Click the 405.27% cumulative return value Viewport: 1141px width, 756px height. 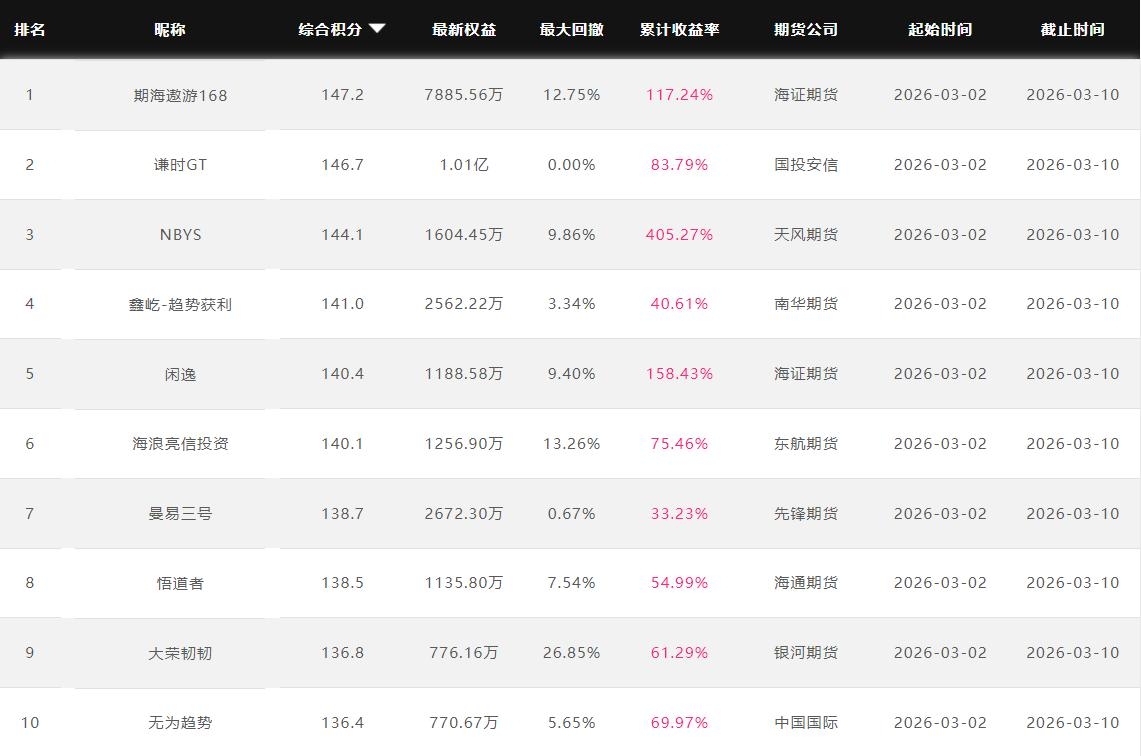[x=680, y=235]
